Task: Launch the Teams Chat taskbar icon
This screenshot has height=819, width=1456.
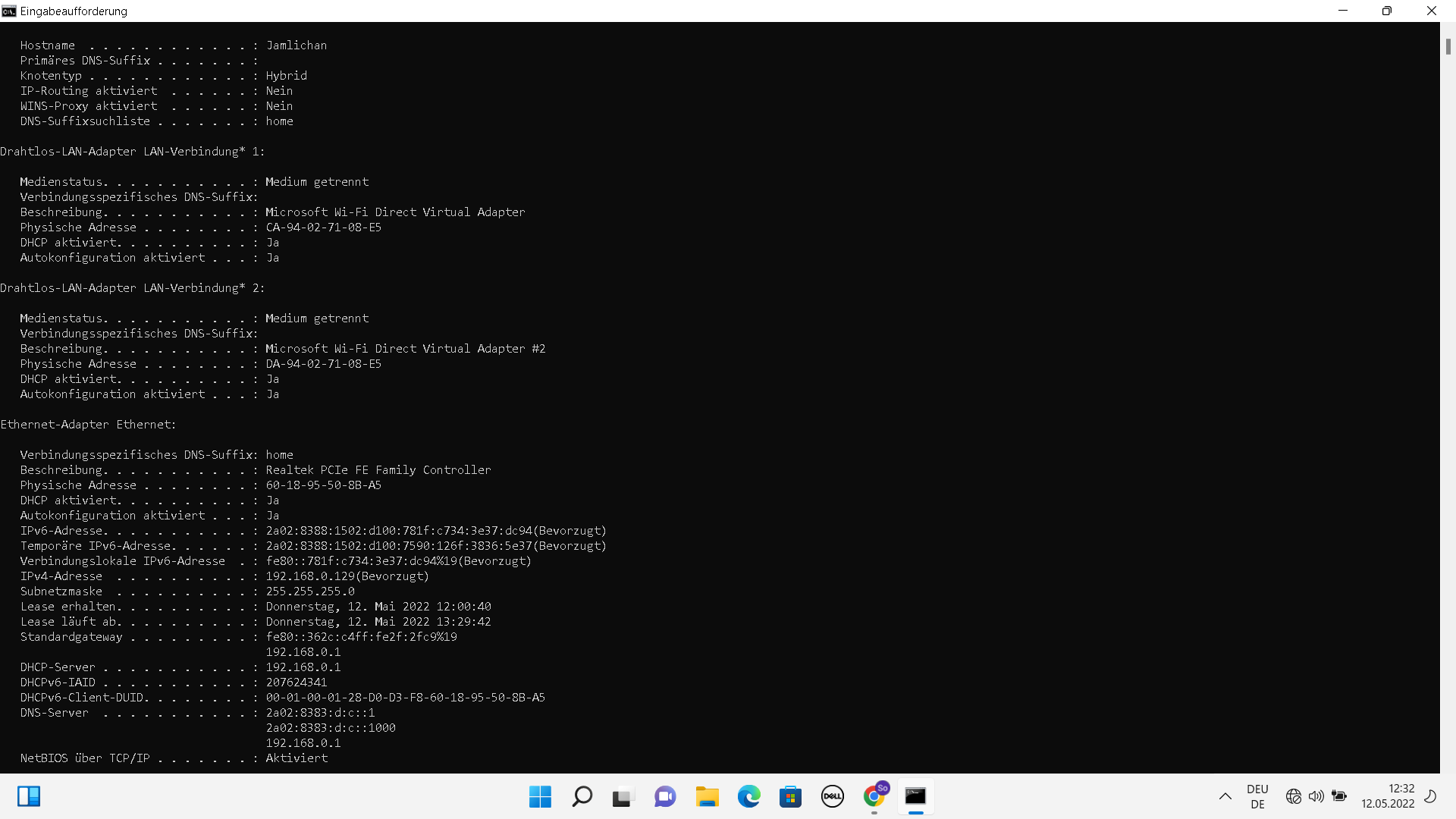Action: point(665,796)
